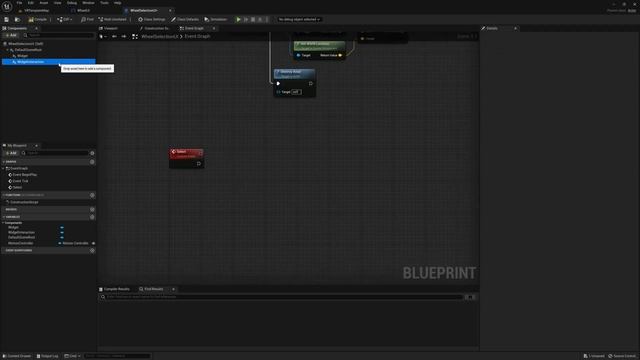Select the Destroy Actor node header
This screenshot has height=360, width=640.
click(294, 73)
